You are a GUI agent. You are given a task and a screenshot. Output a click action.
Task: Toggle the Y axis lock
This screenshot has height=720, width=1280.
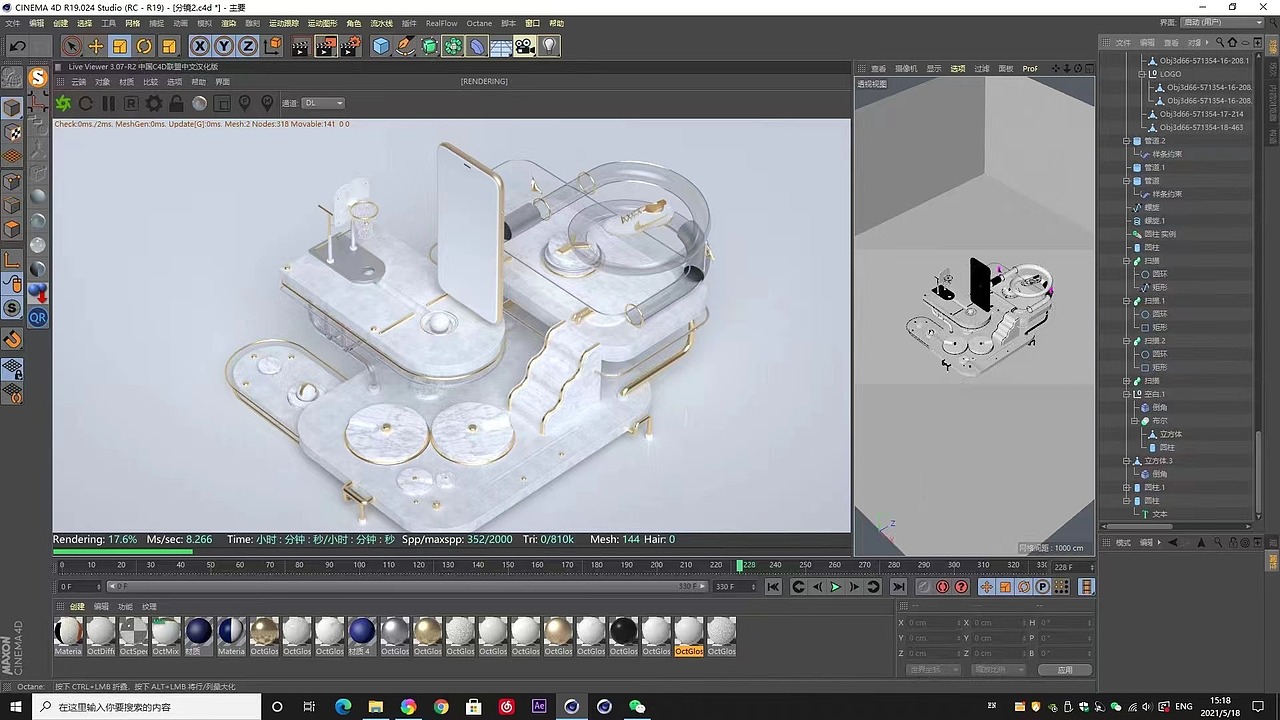224,46
